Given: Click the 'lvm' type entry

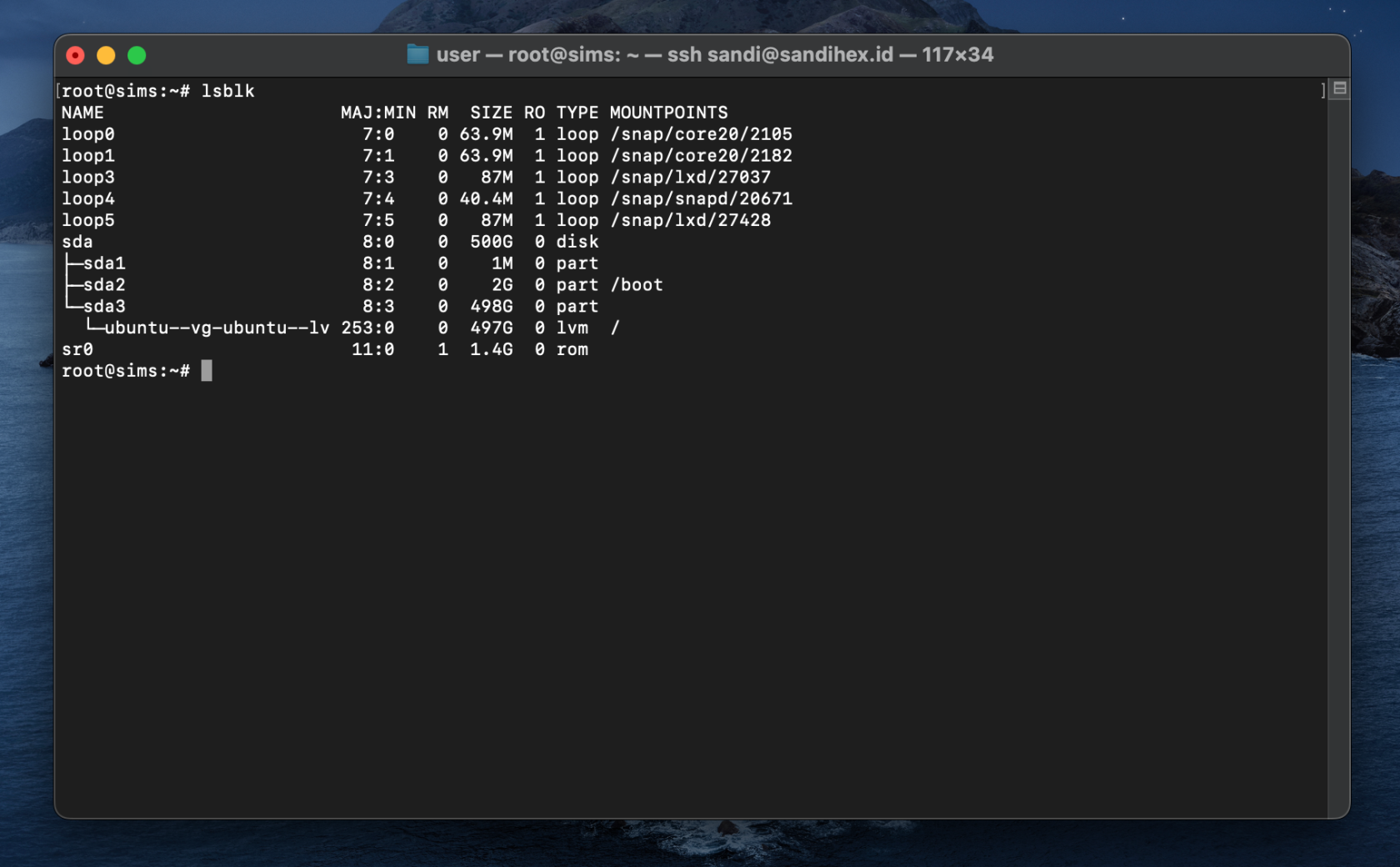Looking at the screenshot, I should (x=572, y=328).
